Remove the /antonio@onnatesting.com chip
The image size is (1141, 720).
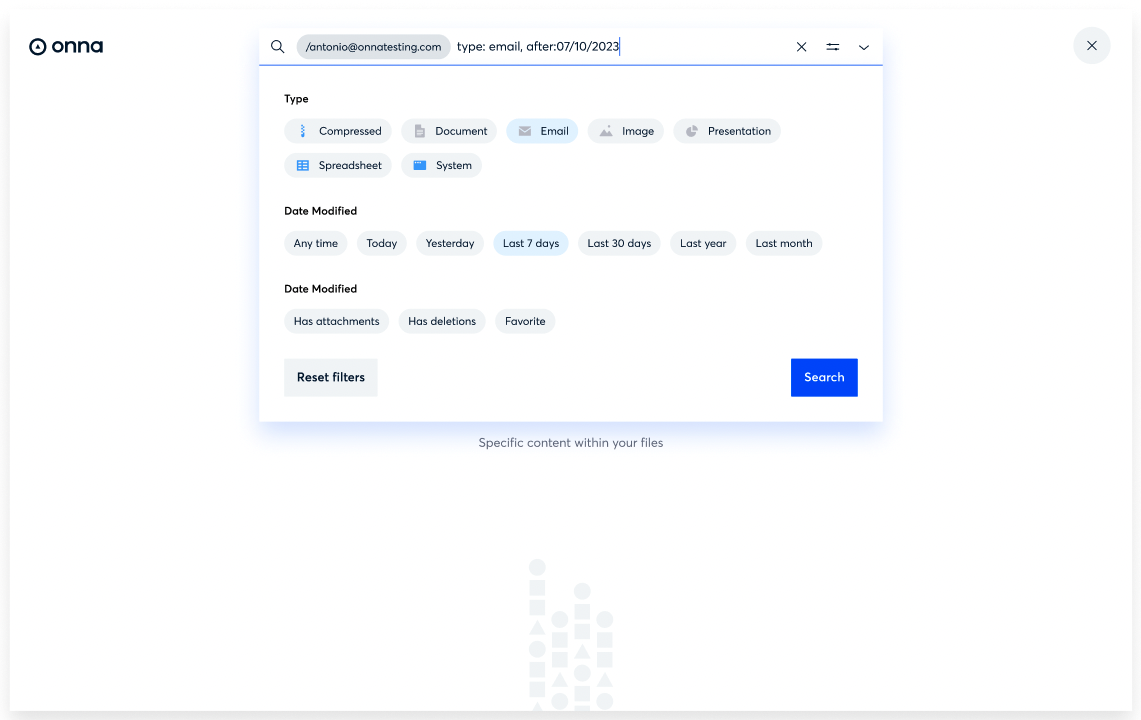(373, 47)
